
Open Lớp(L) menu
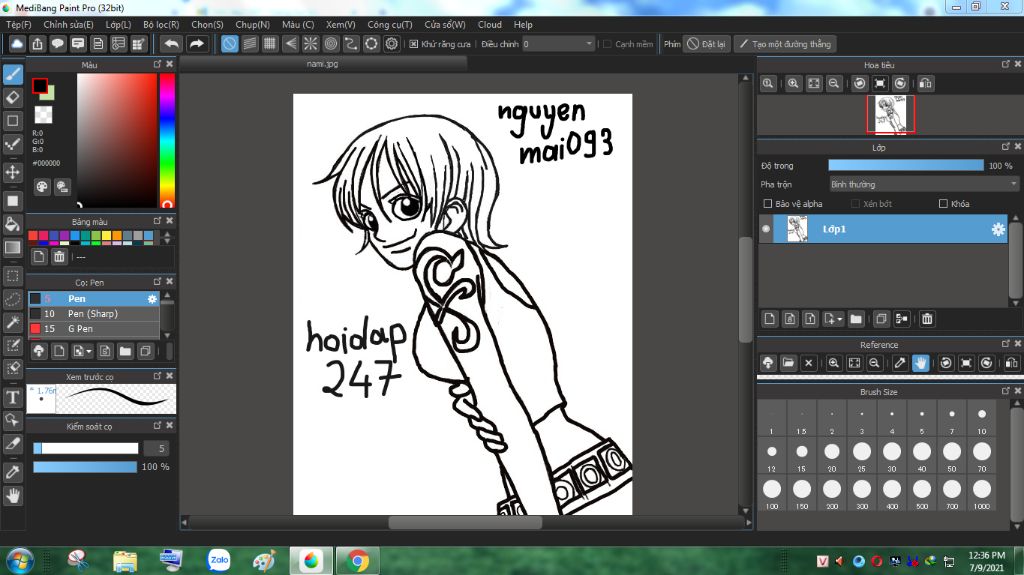tap(118, 25)
